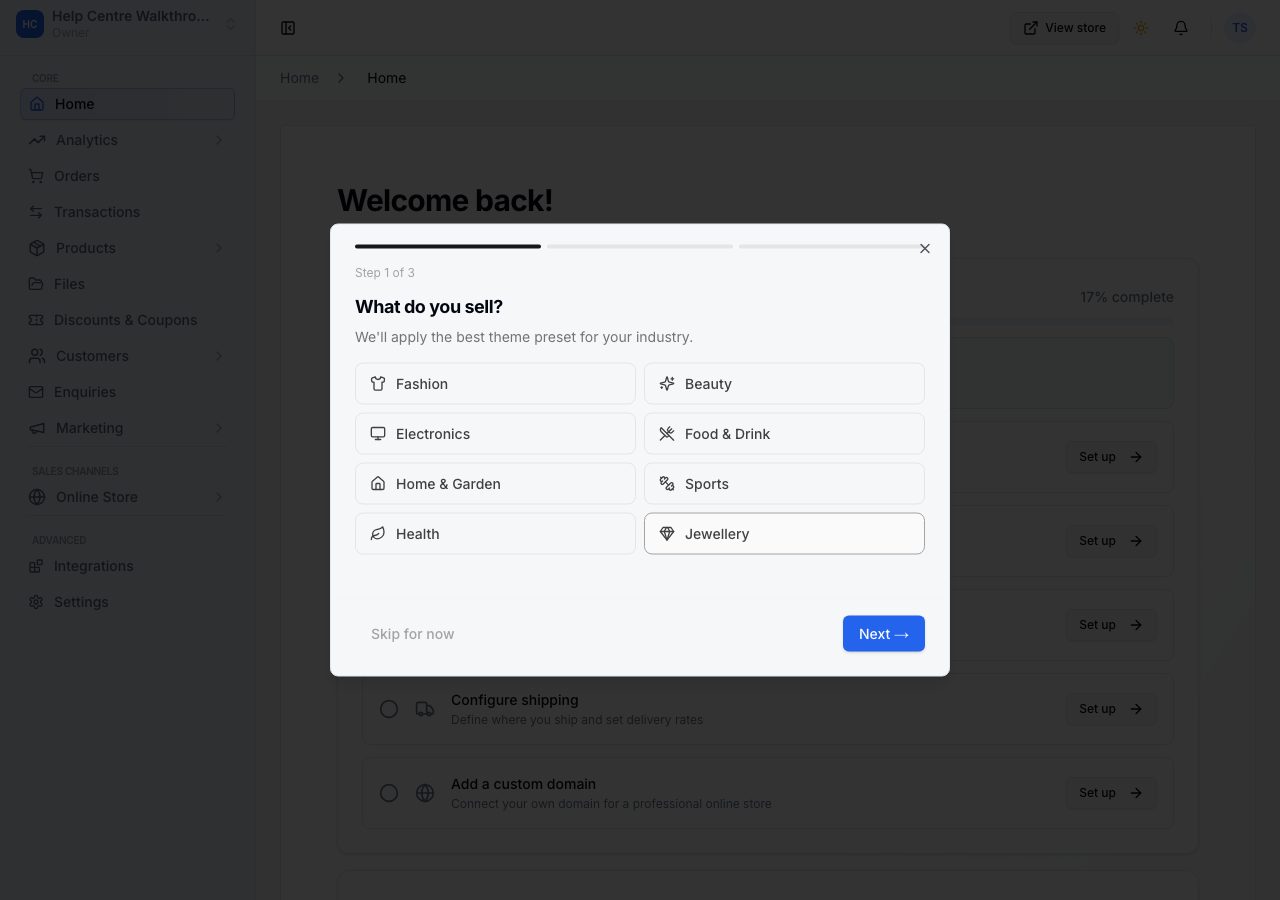This screenshot has height=900, width=1280.
Task: Open the Products section
Action: tap(127, 248)
